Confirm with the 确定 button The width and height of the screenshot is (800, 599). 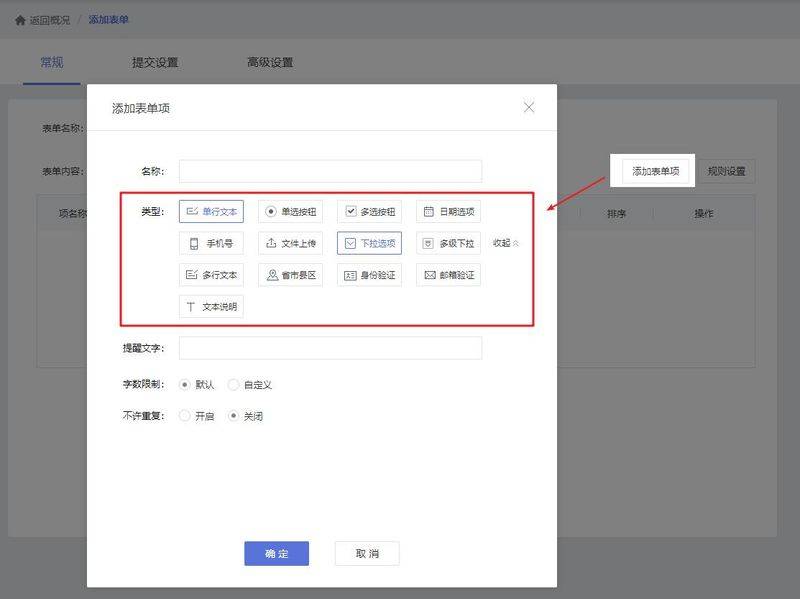click(277, 554)
